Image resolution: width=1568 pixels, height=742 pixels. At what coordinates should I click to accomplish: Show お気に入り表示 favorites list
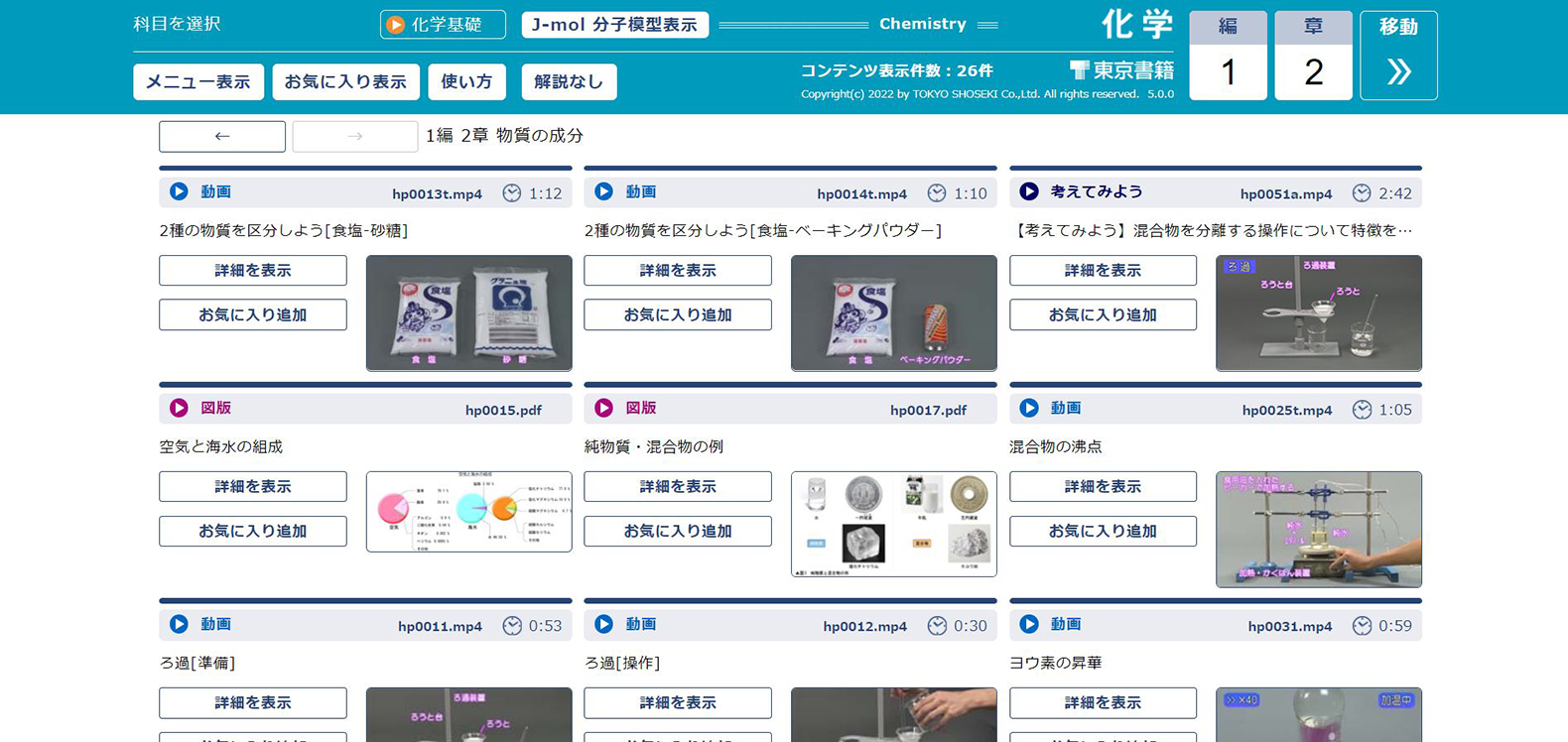(345, 82)
